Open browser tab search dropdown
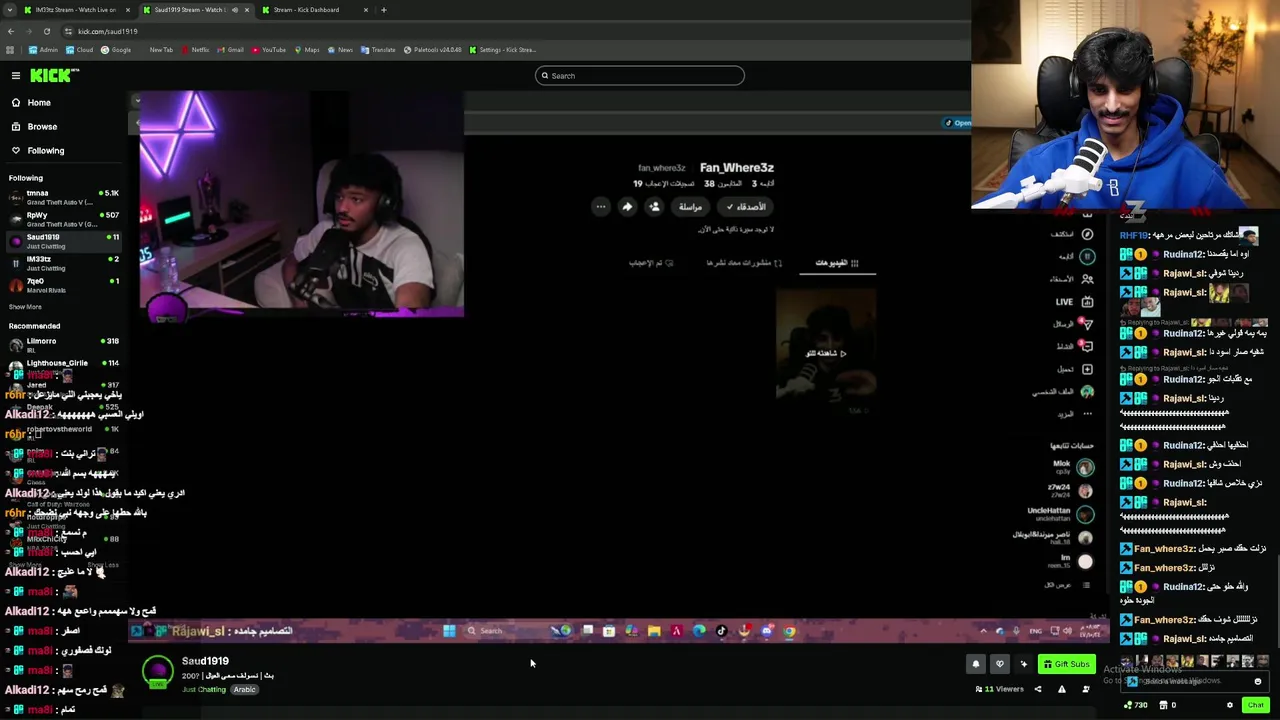The image size is (1280, 720). tap(10, 10)
